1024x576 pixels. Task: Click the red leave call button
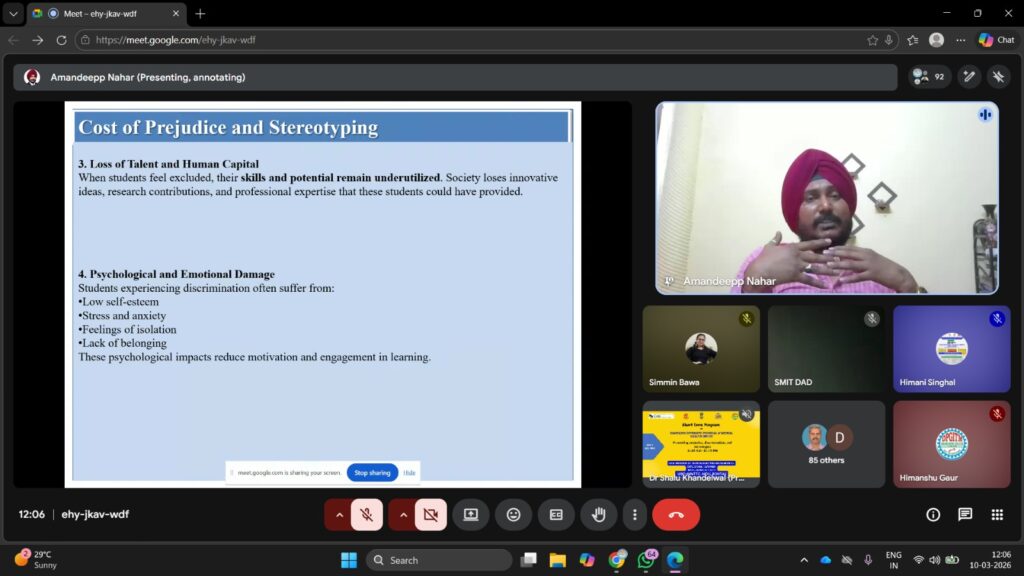[x=676, y=514]
